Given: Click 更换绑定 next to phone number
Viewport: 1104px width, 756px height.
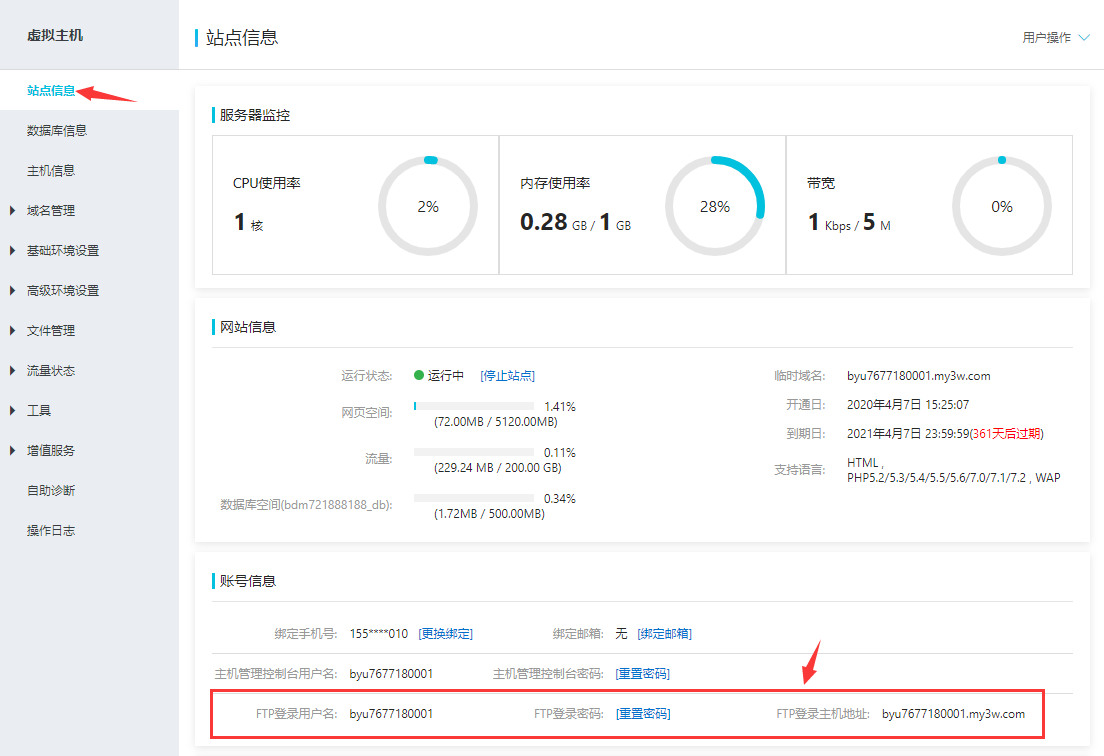Looking at the screenshot, I should coord(445,634).
